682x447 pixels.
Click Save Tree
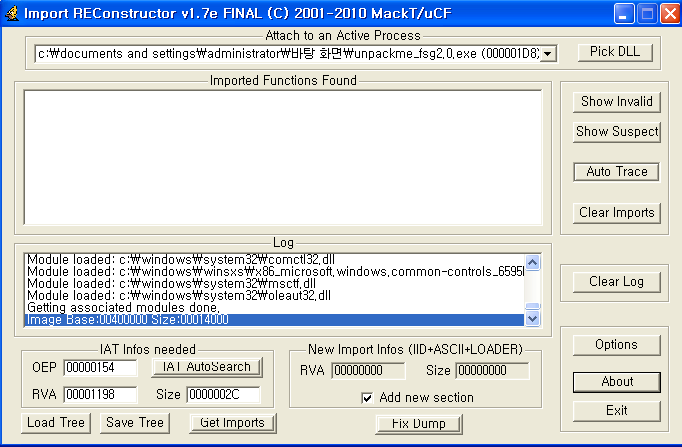135,423
